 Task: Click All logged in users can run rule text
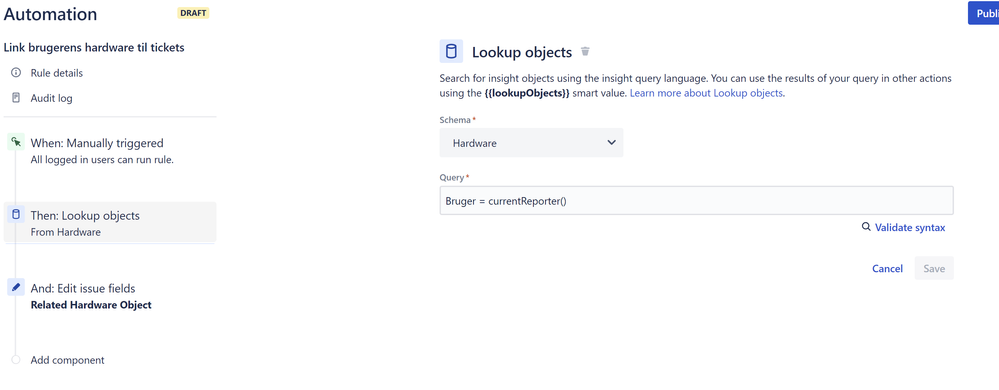coord(102,159)
